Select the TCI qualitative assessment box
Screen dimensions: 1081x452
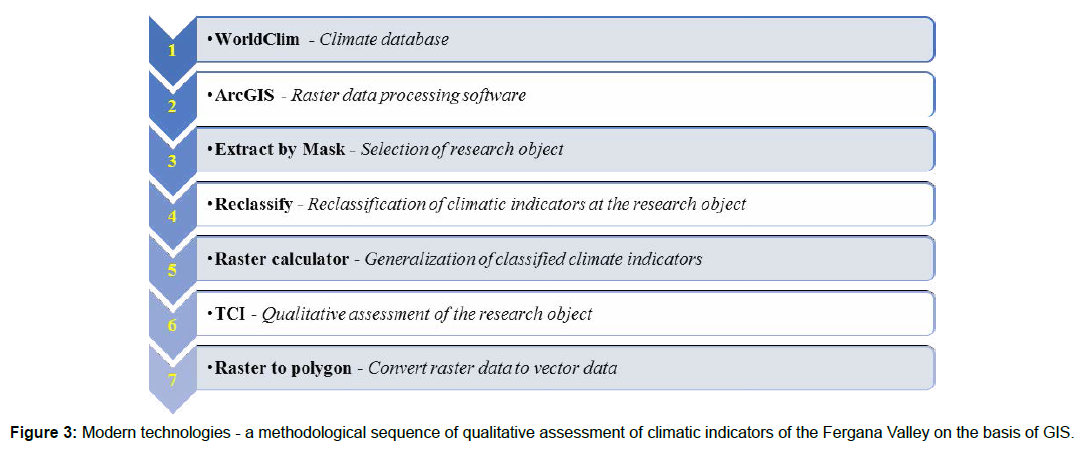pos(566,314)
